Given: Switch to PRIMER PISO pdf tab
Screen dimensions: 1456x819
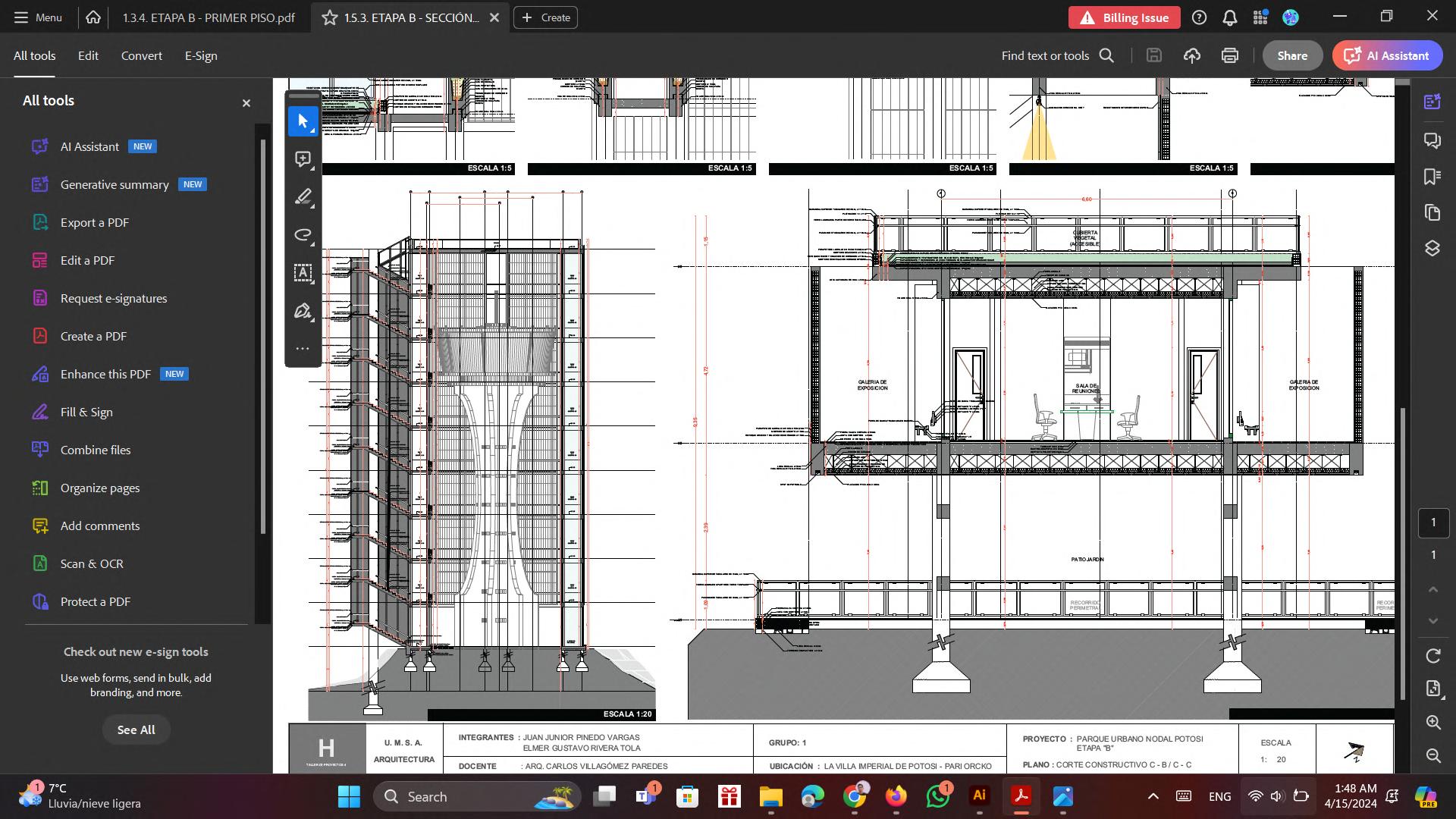Looking at the screenshot, I should coord(209,17).
